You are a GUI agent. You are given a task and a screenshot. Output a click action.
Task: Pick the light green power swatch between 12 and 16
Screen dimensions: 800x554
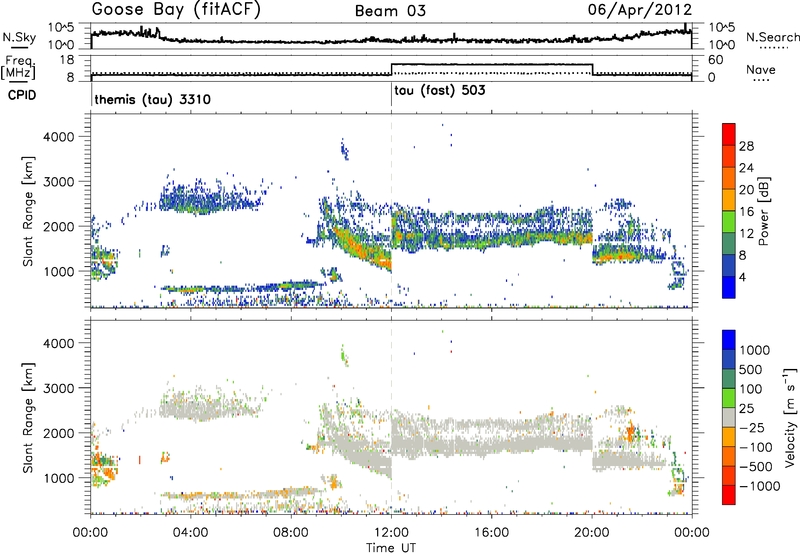click(729, 222)
